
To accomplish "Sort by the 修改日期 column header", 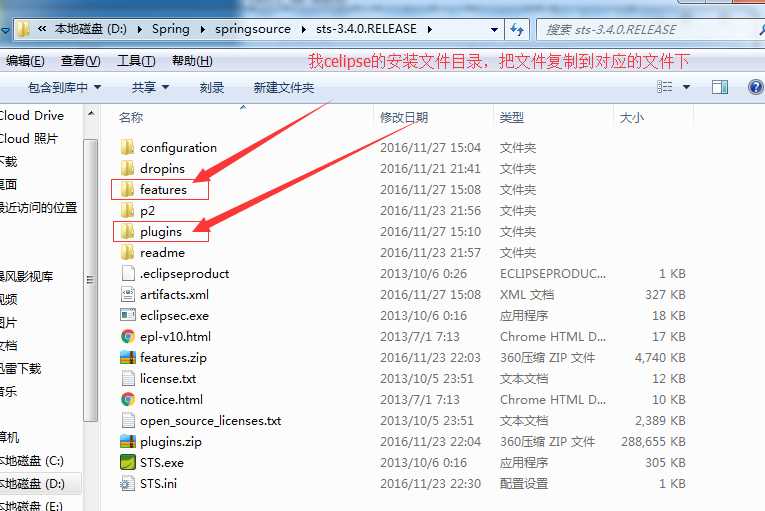I will click(x=404, y=117).
